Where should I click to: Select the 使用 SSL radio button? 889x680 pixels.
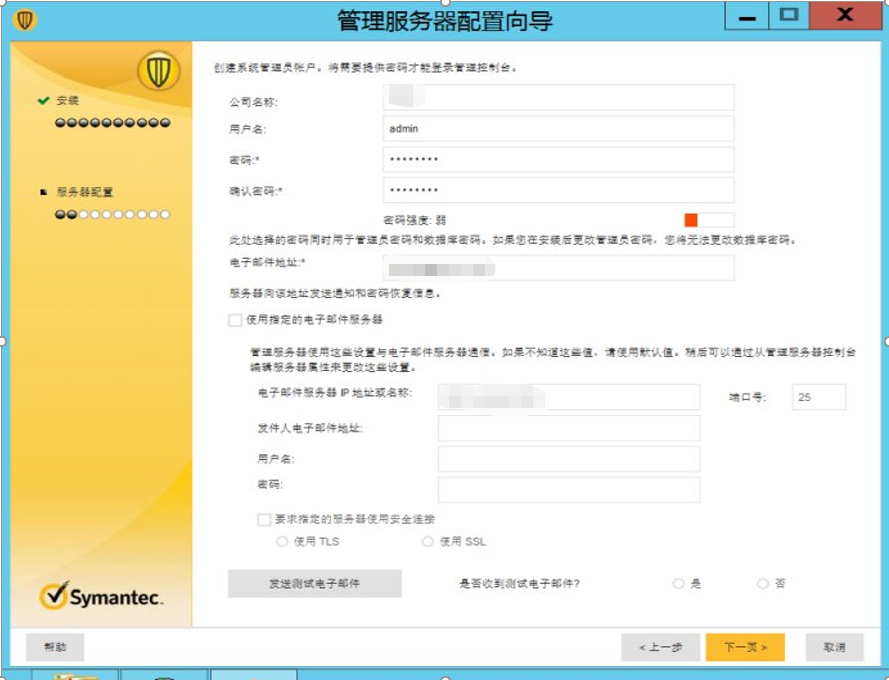429,541
